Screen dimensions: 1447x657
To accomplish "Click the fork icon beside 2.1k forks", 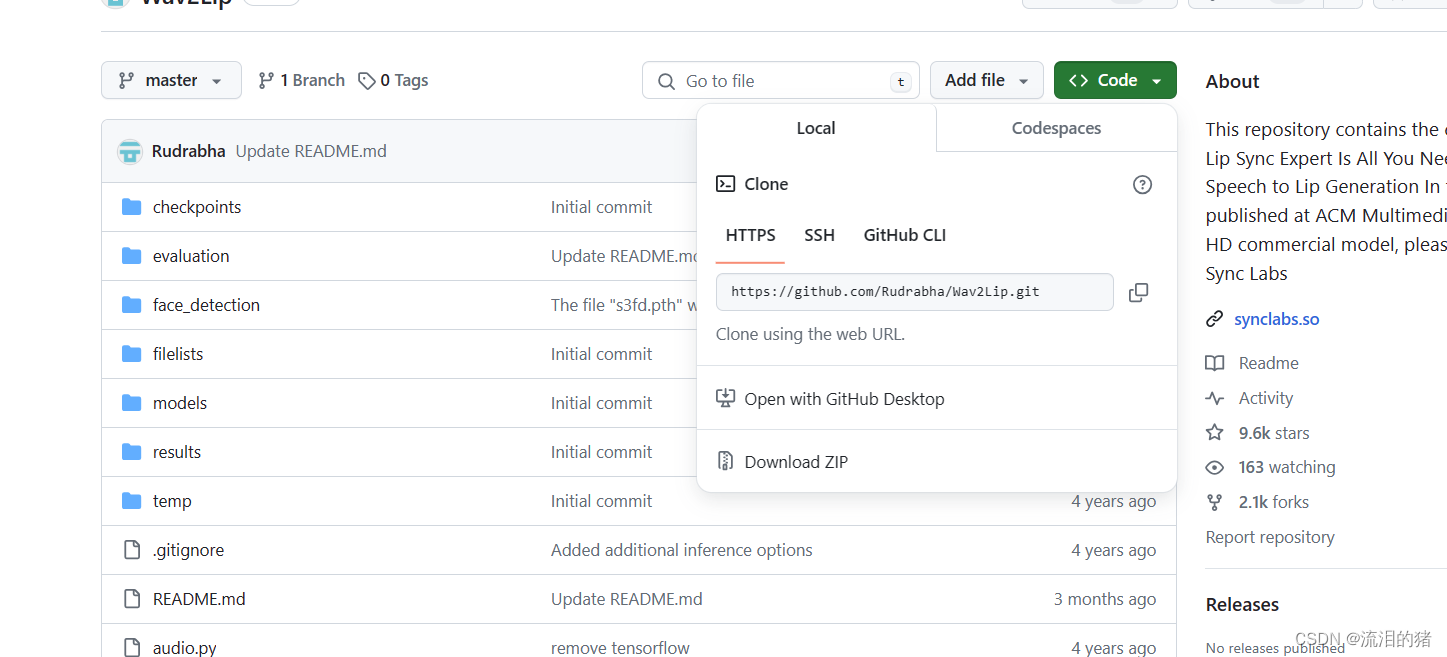I will pyautogui.click(x=1215, y=502).
